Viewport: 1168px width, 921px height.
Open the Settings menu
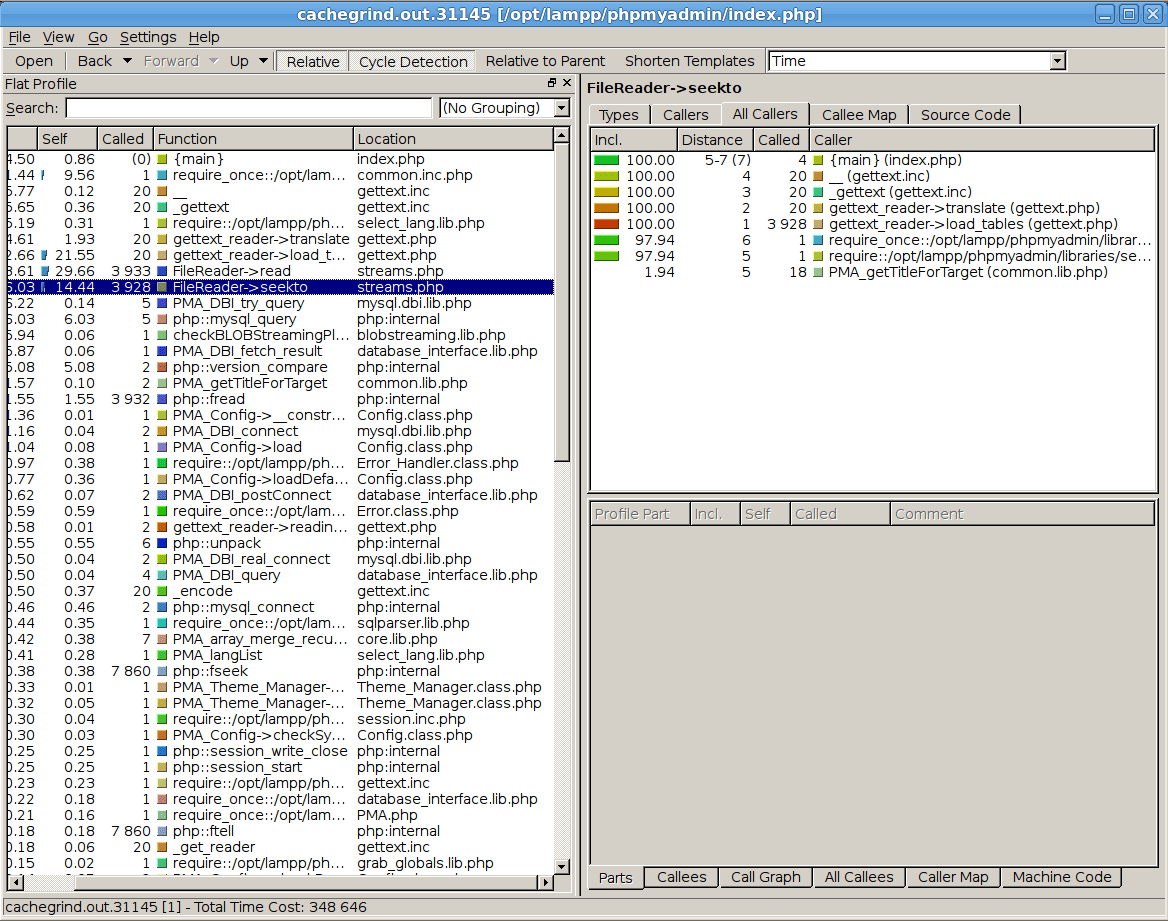(x=148, y=37)
